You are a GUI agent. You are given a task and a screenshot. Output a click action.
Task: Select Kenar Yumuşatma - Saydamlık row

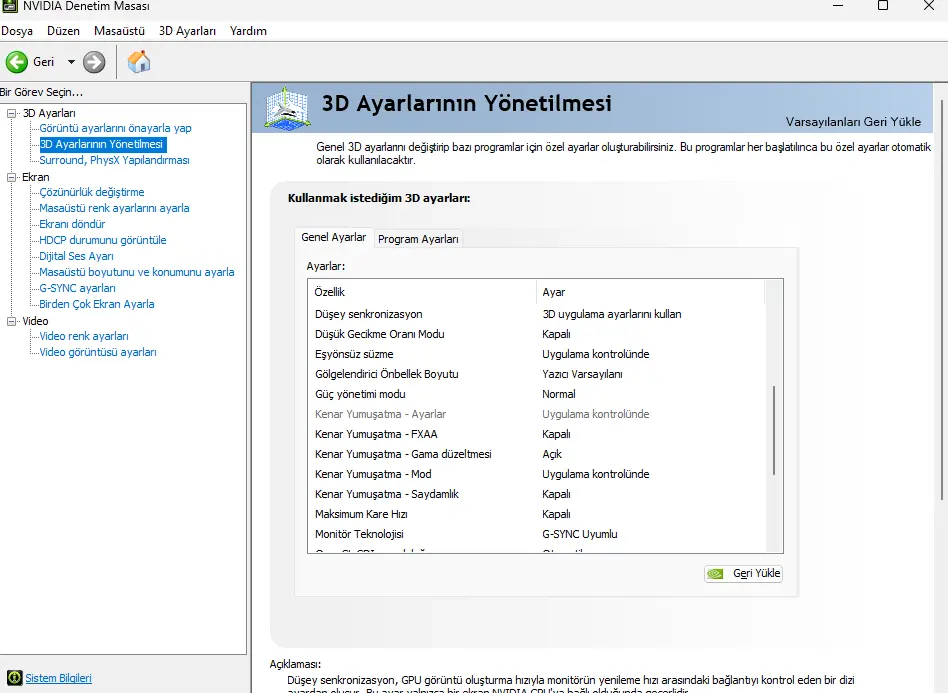click(x=536, y=494)
